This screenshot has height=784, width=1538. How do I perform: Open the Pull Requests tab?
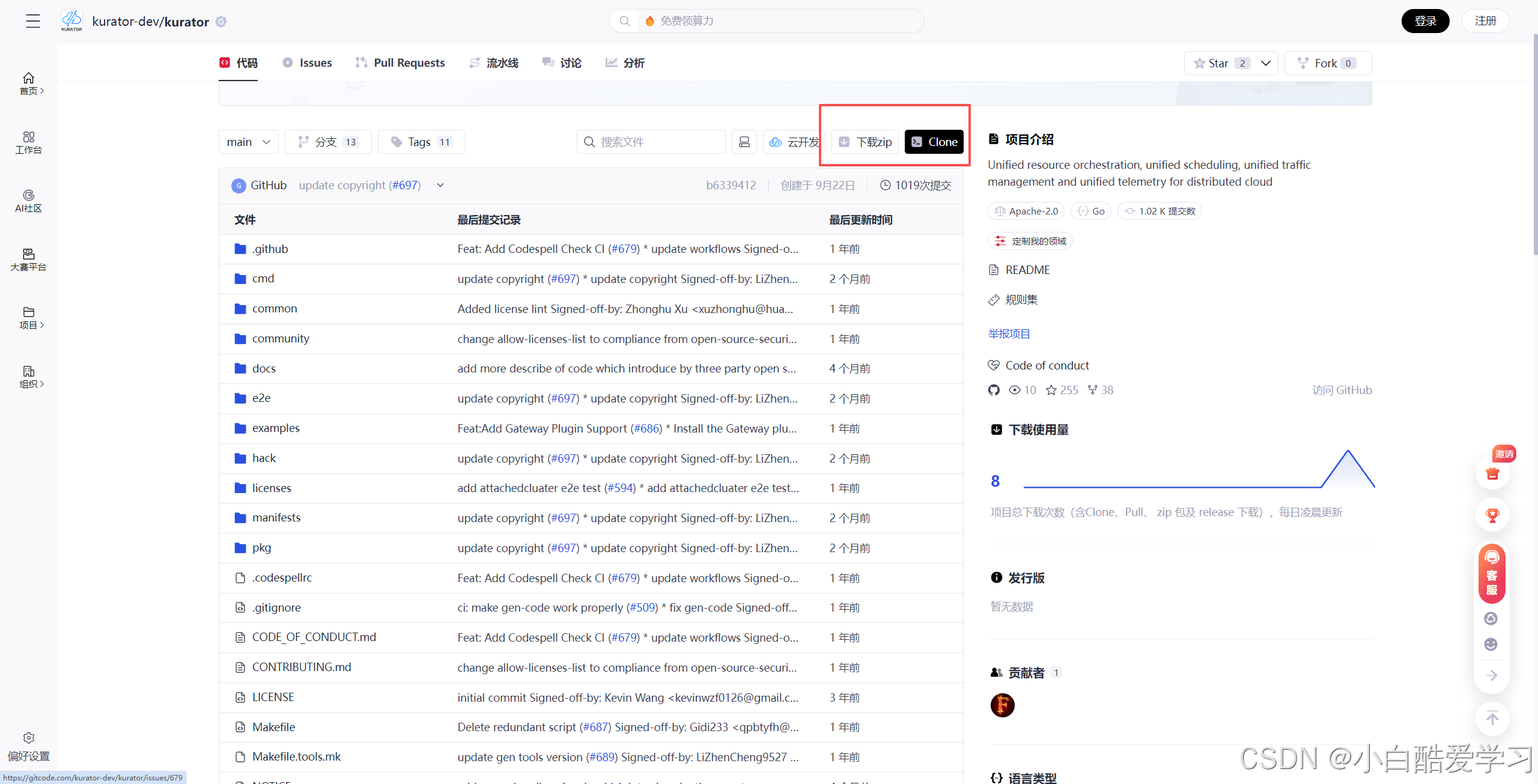pyautogui.click(x=400, y=63)
